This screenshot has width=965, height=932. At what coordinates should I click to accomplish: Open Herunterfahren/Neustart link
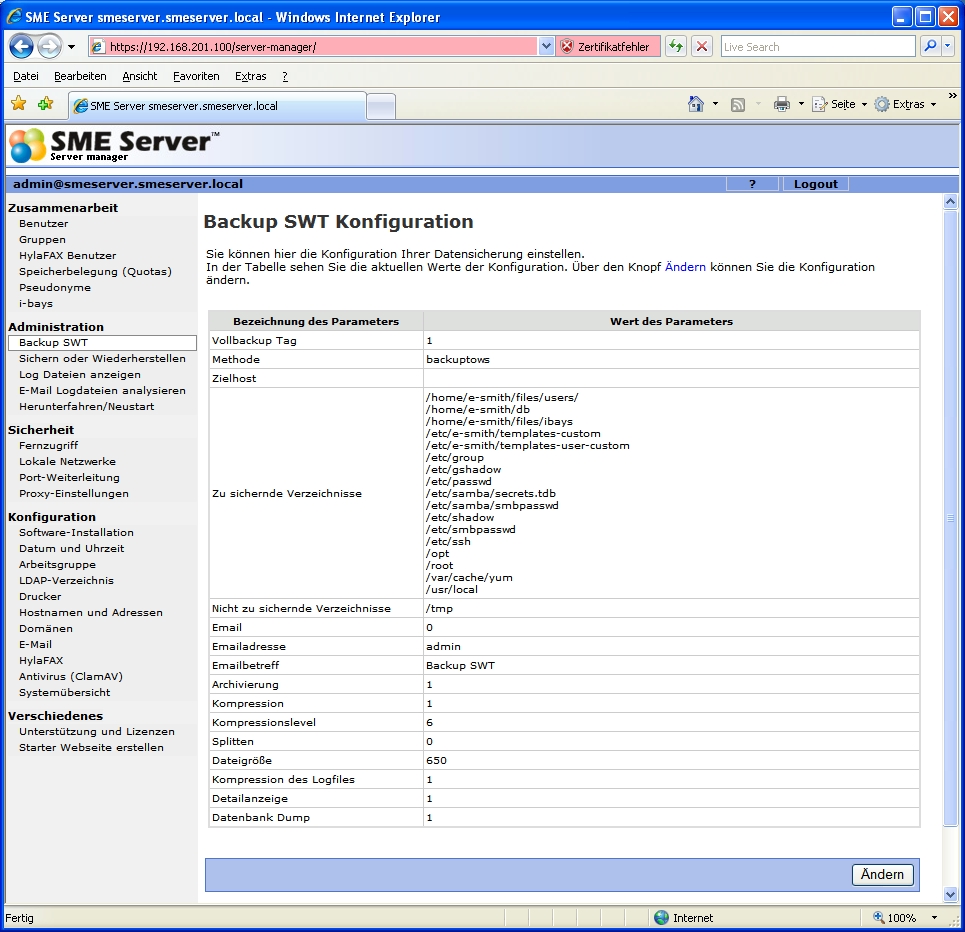click(87, 406)
